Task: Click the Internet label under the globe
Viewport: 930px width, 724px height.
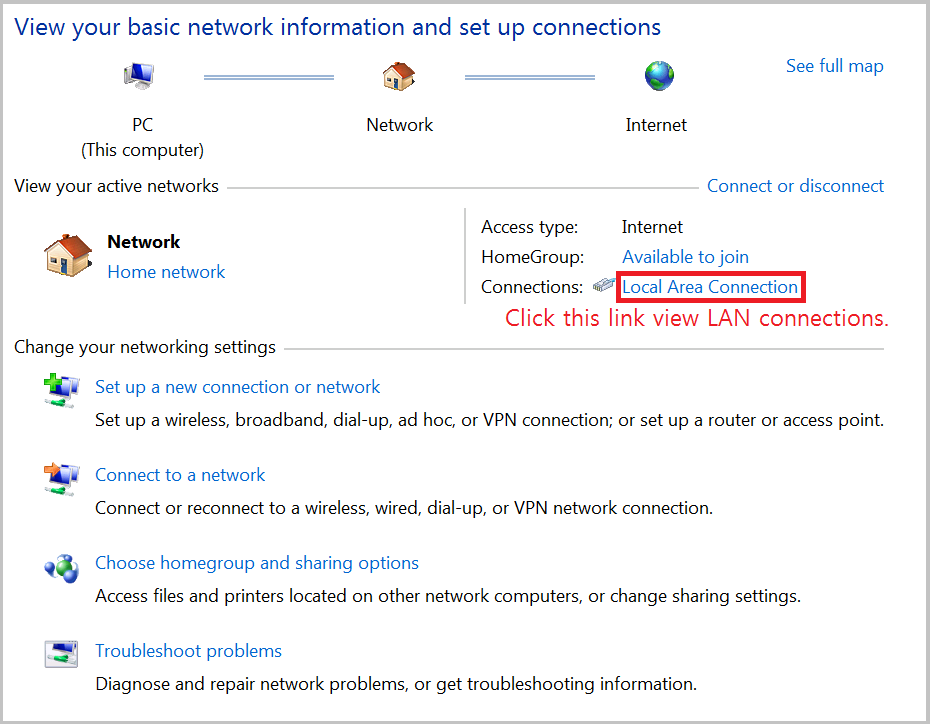Action: [656, 125]
